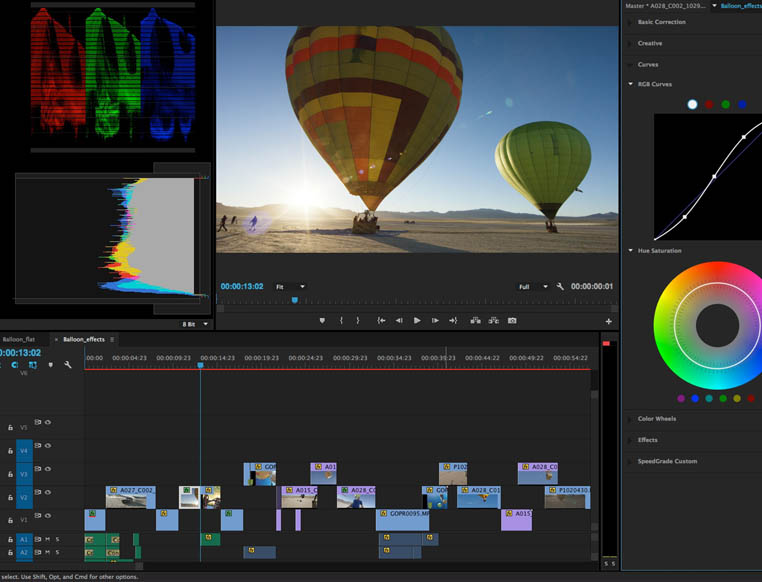Expand the Color Wheels section
762x582 pixels.
pyautogui.click(x=630, y=419)
